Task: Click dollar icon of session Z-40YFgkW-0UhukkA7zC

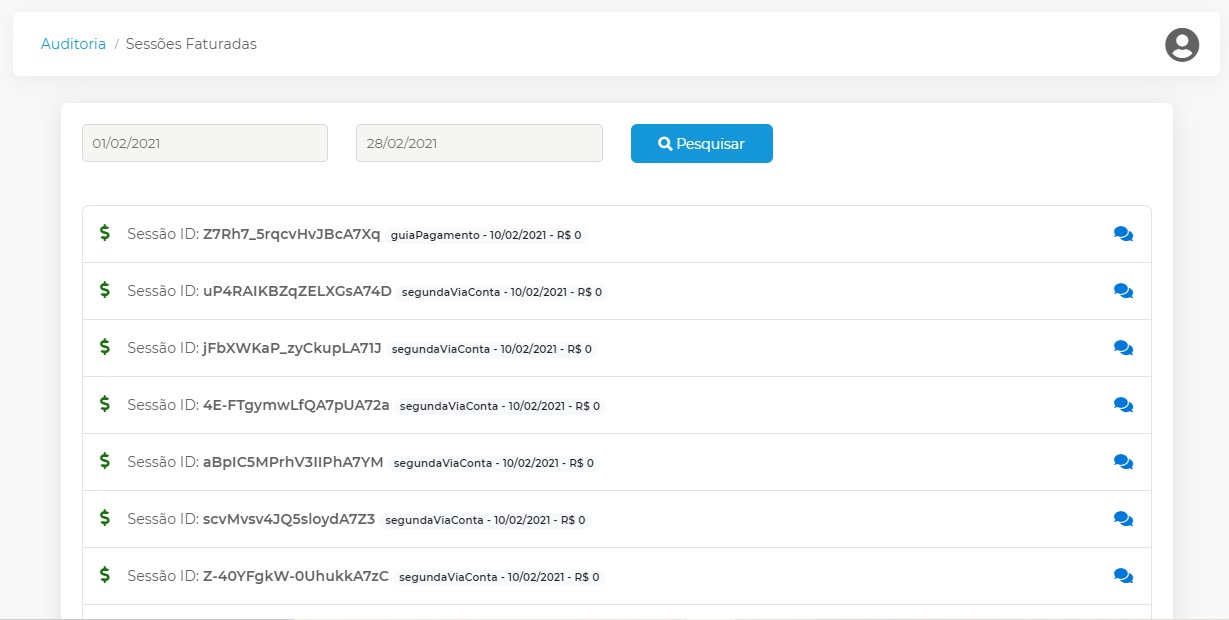Action: click(x=105, y=575)
